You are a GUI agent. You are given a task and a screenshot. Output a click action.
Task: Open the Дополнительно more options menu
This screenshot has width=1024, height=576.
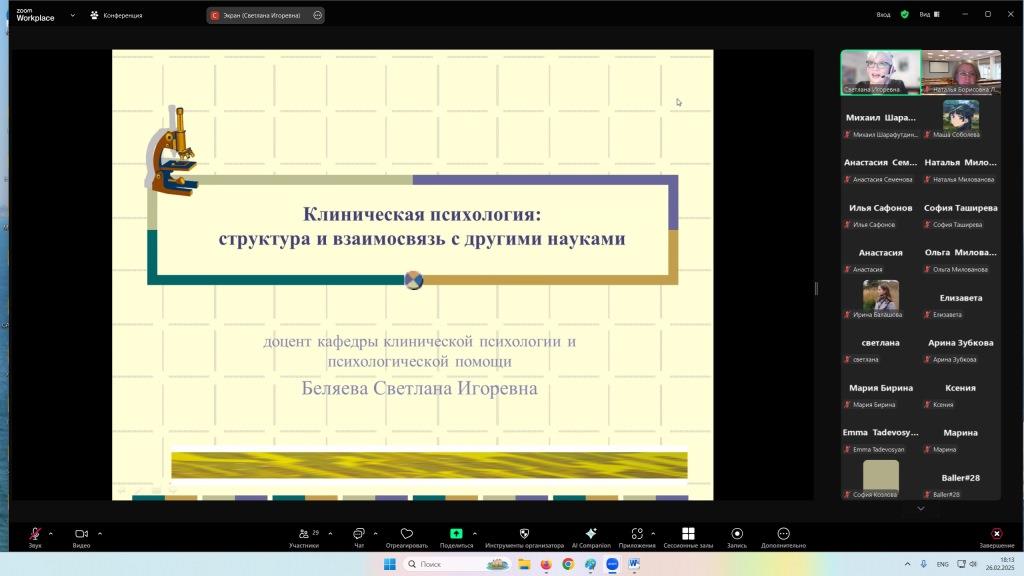pos(784,537)
